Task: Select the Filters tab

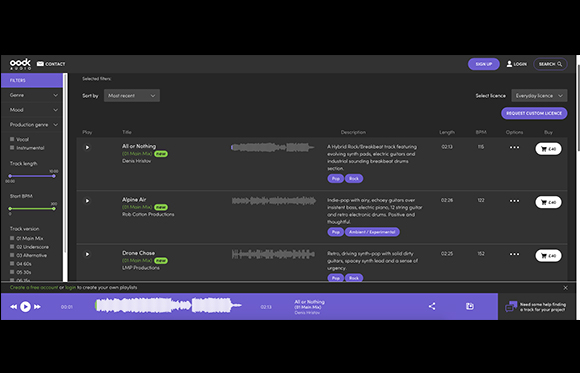Action: click(x=32, y=80)
